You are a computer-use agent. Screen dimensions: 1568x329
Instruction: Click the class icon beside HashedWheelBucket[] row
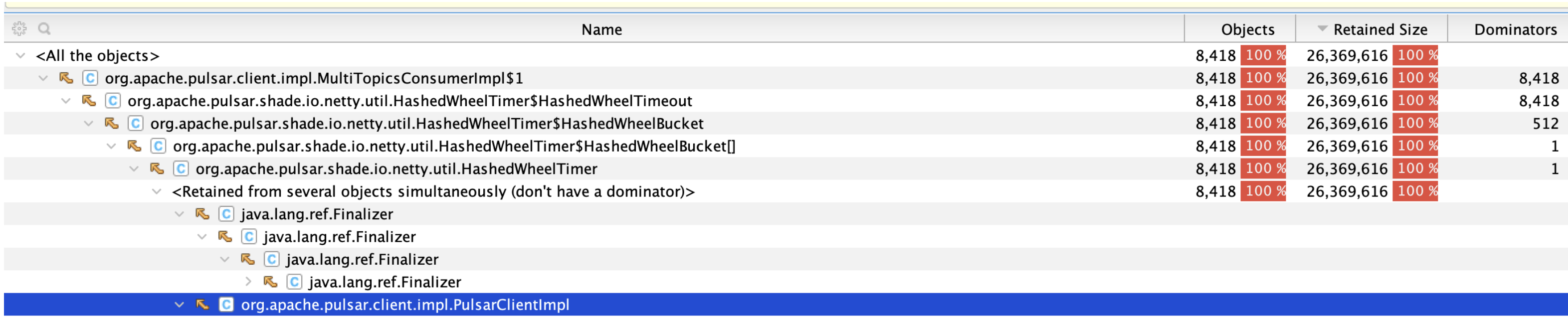coord(158,146)
